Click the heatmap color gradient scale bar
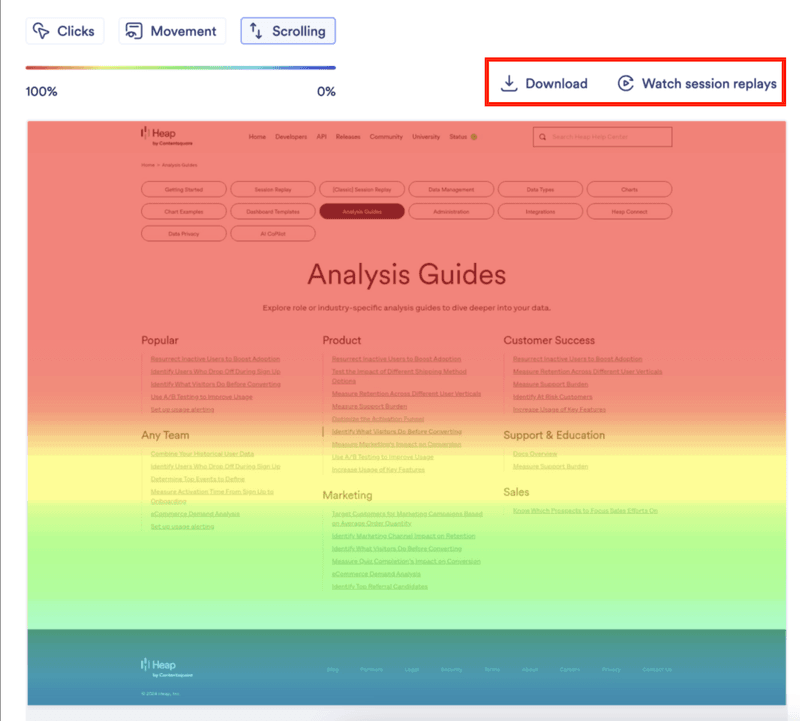Screen dimensions: 800x721 (x=181, y=68)
